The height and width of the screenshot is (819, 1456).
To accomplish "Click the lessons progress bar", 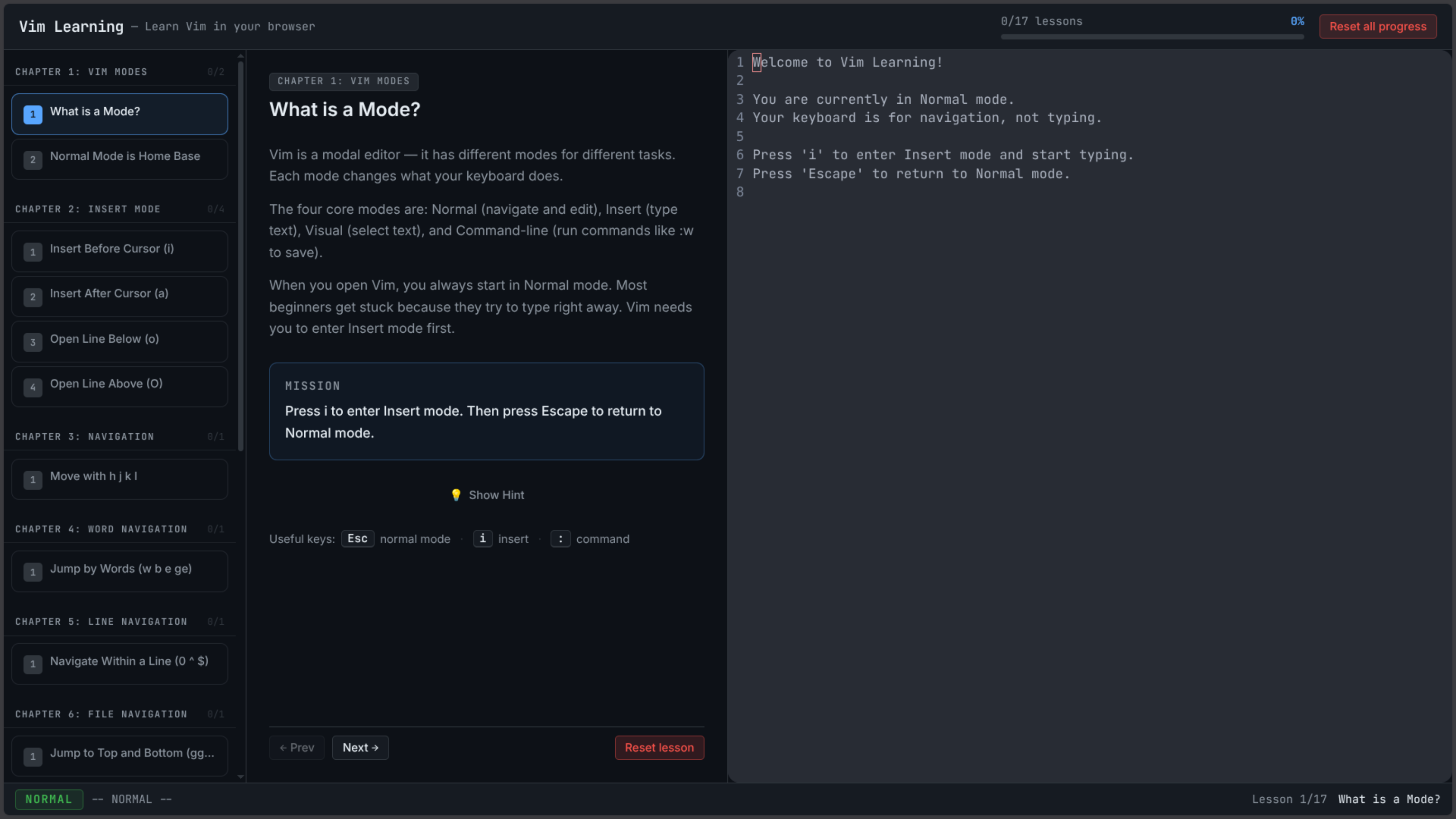I will pos(1152,37).
